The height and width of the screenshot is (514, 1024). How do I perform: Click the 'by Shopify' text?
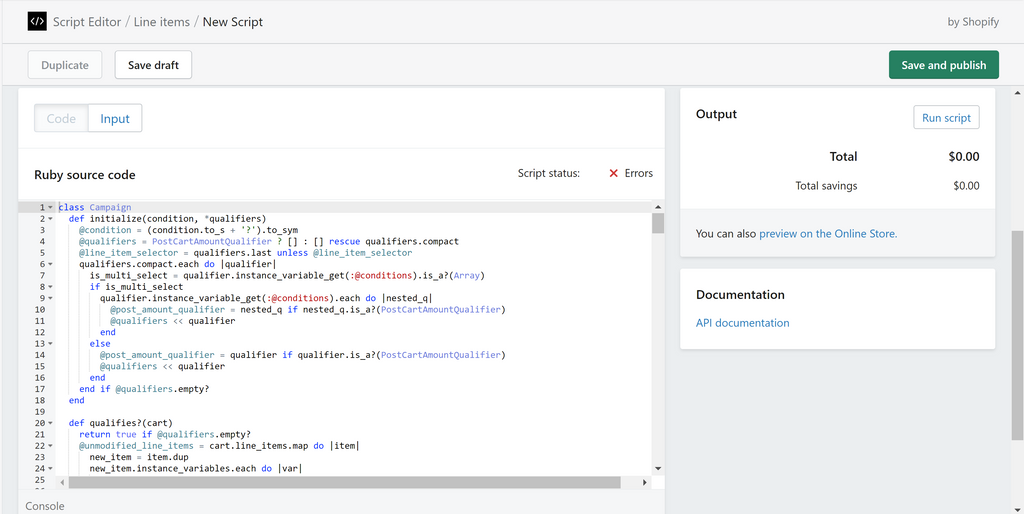973,22
